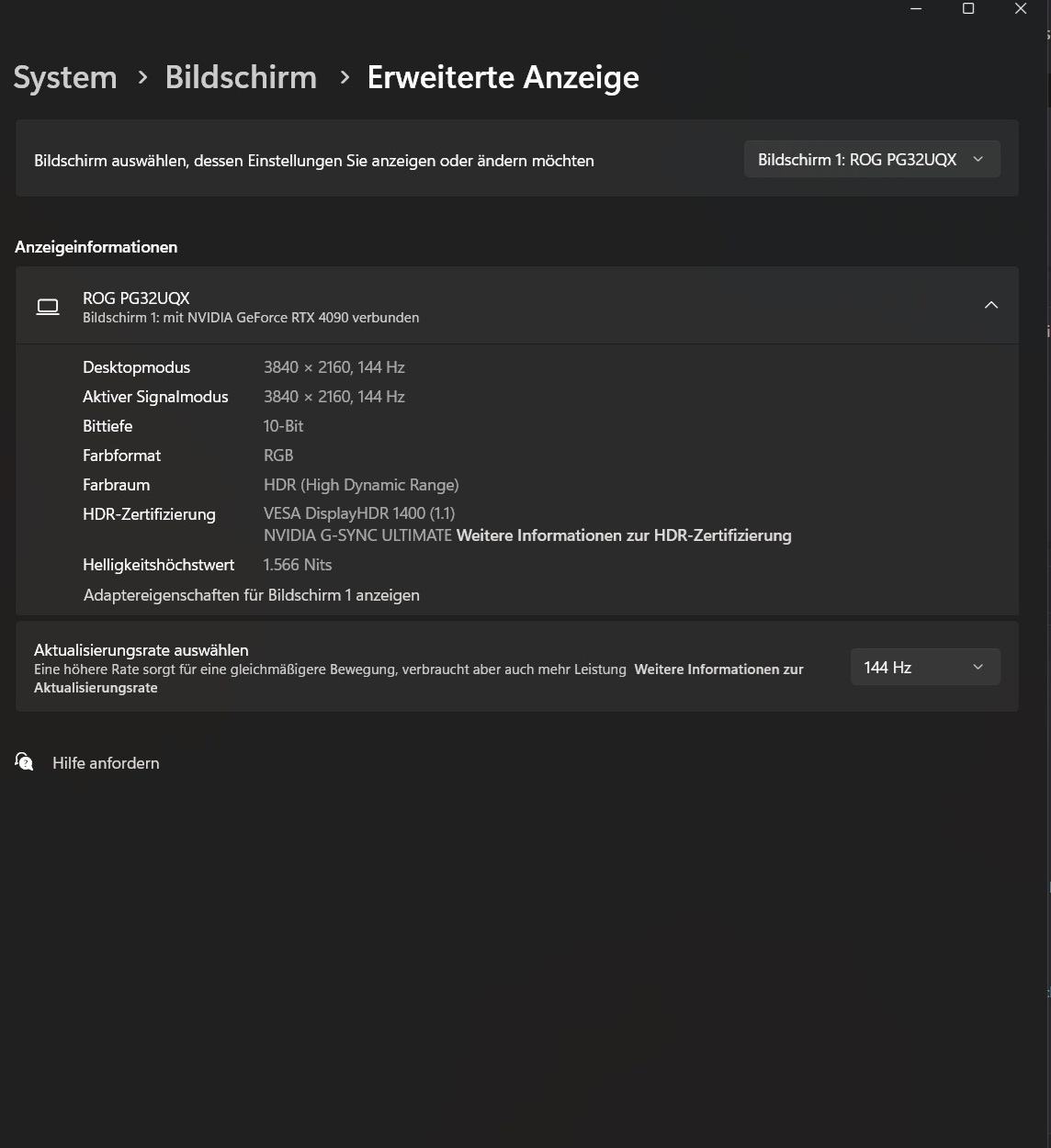Viewport: 1051px width, 1148px height.
Task: Open Weitere Informationen zur HDR-Zertifizierung link
Action: [624, 535]
